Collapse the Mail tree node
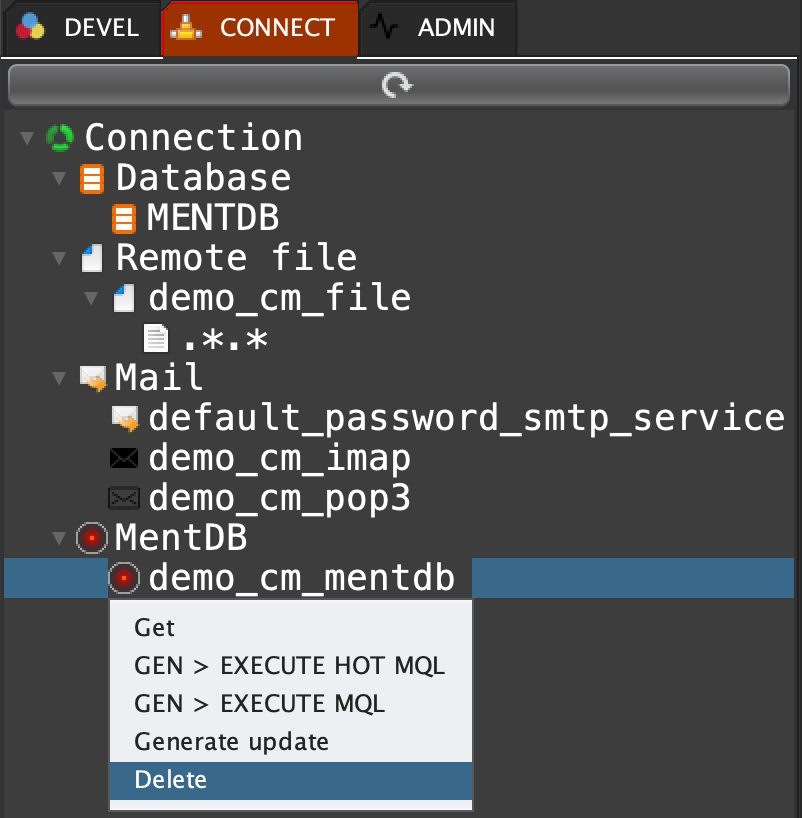The width and height of the screenshot is (802, 818). click(x=59, y=378)
